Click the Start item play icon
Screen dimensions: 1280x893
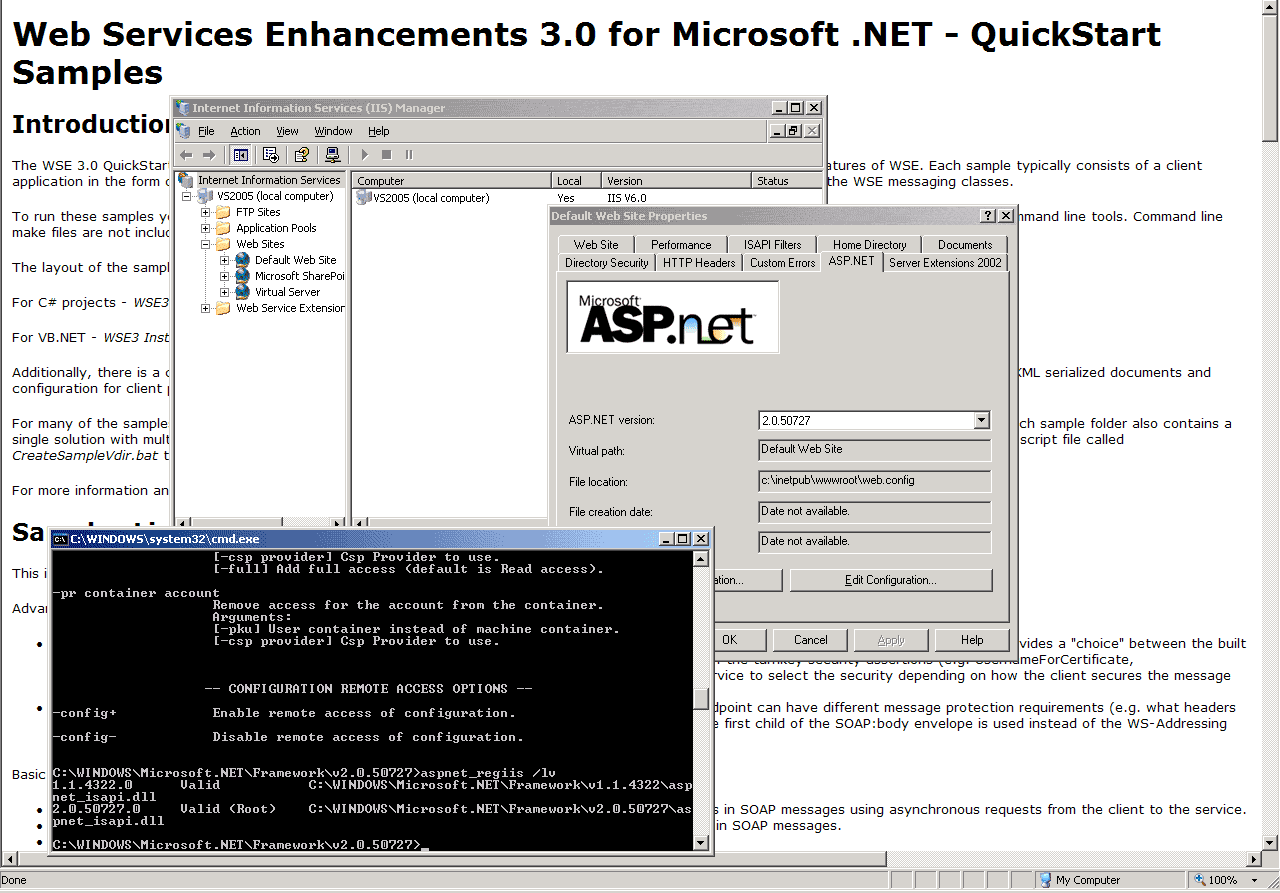click(364, 155)
